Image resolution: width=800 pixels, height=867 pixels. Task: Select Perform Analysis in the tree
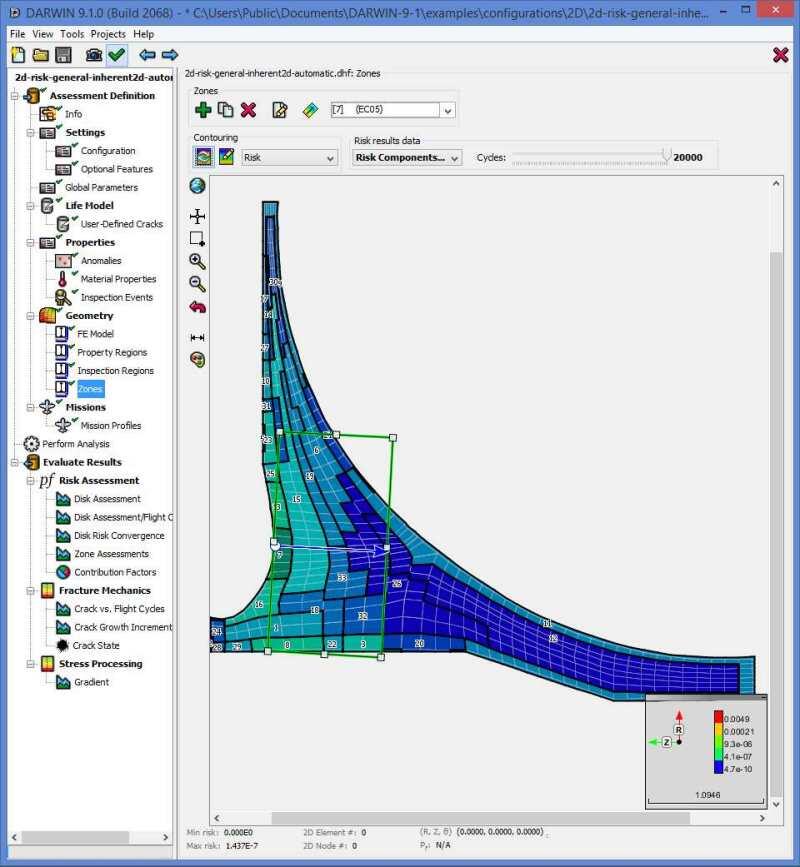(x=76, y=444)
